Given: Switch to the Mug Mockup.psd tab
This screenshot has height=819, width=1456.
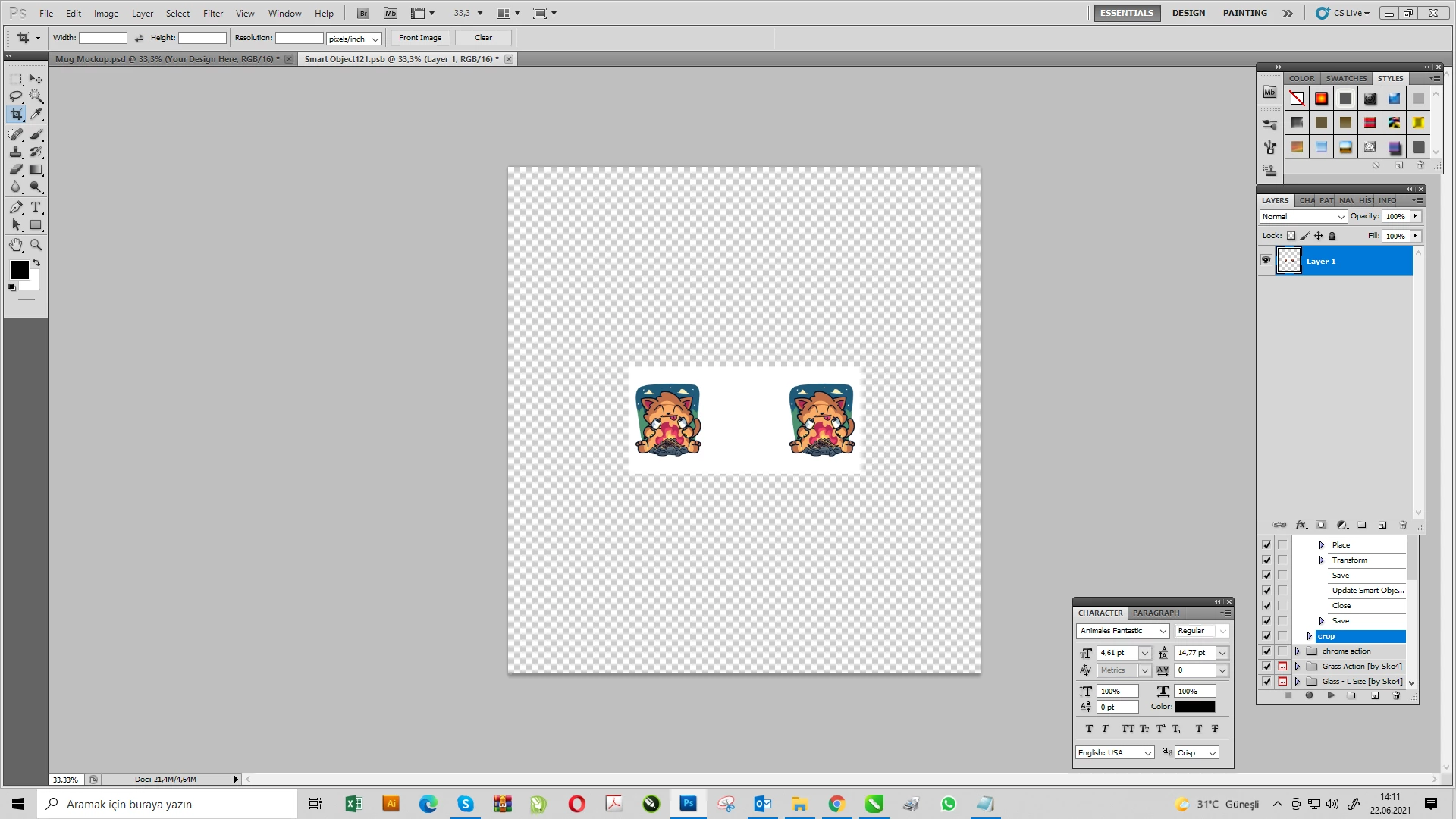Looking at the screenshot, I should (x=167, y=59).
